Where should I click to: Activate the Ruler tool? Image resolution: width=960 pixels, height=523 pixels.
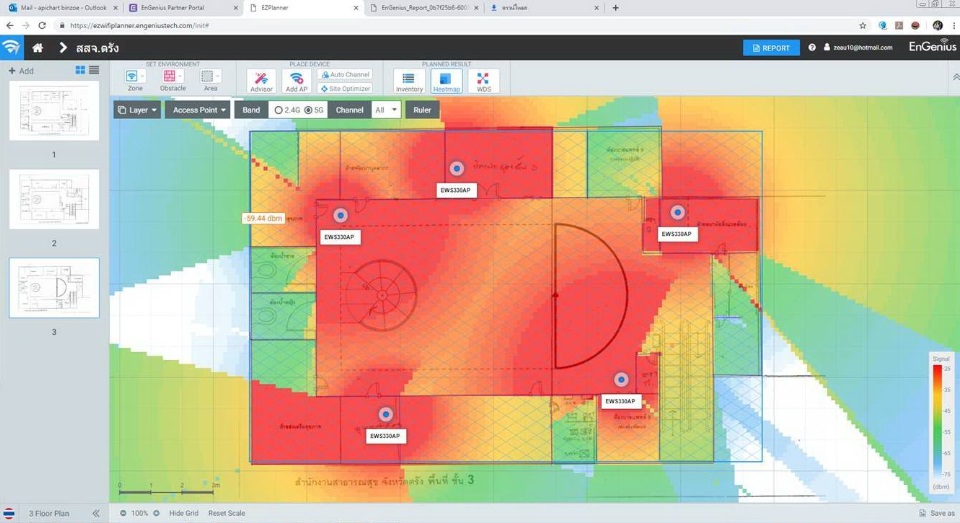(x=422, y=110)
